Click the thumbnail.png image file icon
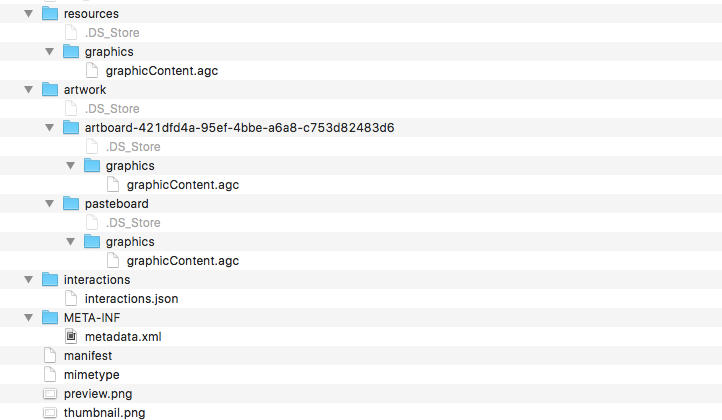 pos(49,413)
